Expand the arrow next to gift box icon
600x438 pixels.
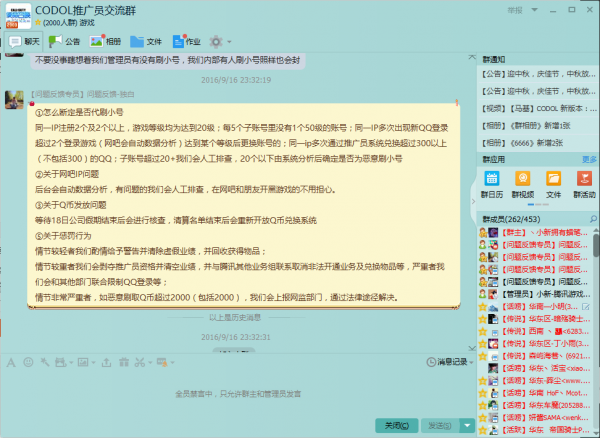(71, 363)
